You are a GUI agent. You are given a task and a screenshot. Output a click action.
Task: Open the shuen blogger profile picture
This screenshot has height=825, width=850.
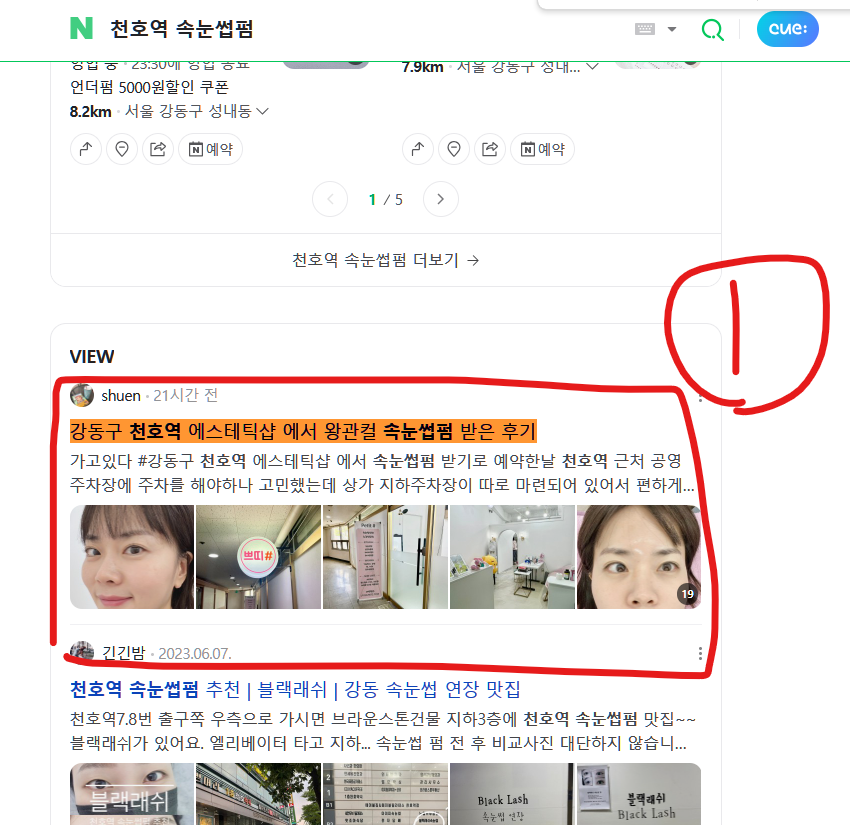[82, 395]
